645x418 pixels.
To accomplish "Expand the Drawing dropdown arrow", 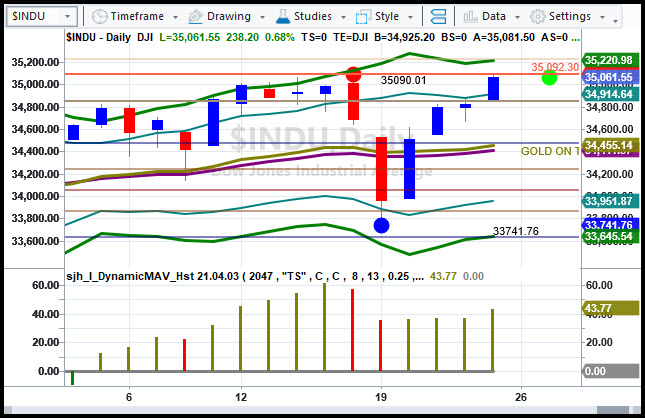I will point(262,17).
